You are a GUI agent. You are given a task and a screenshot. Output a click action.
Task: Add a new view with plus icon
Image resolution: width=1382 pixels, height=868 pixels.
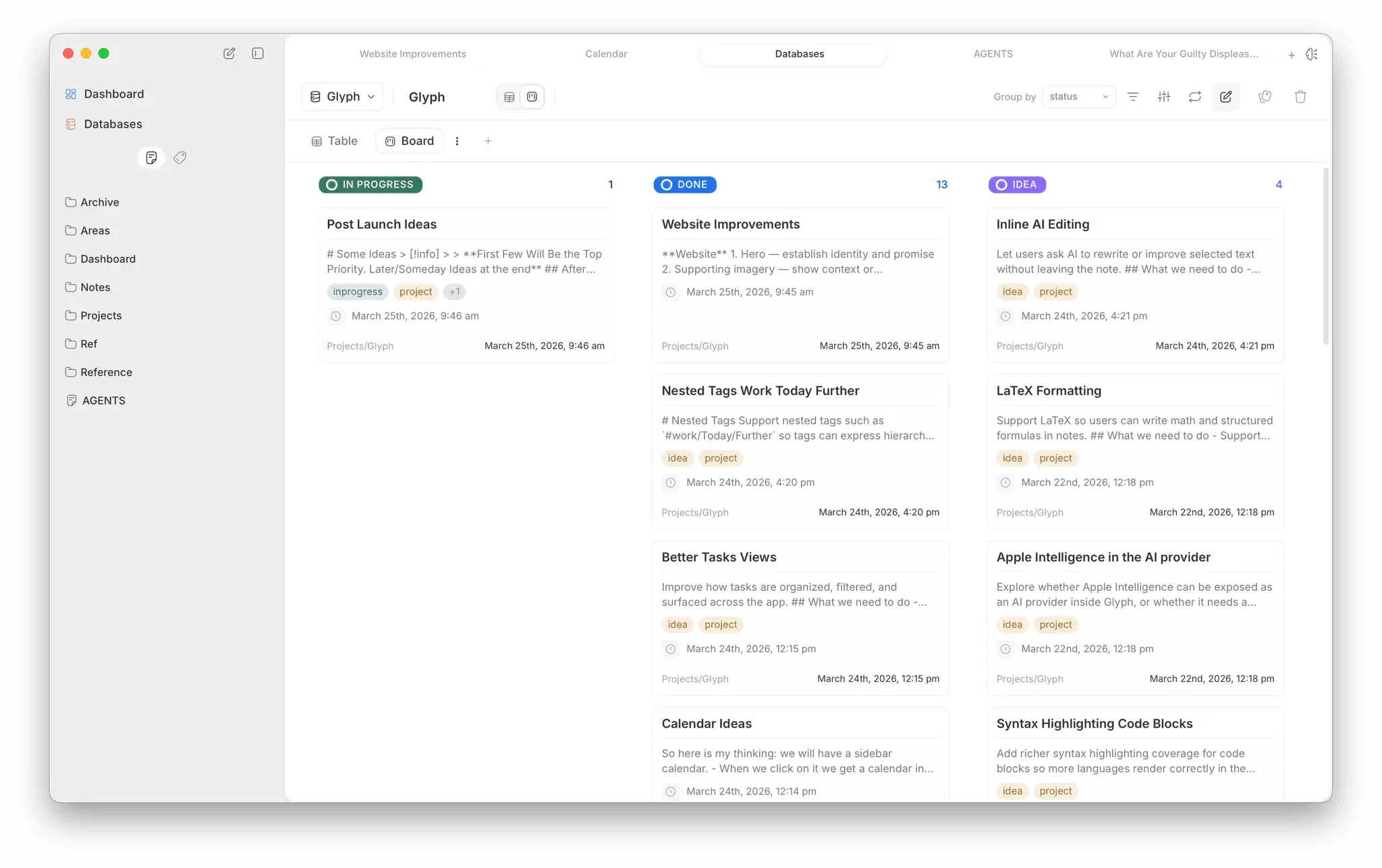[488, 141]
